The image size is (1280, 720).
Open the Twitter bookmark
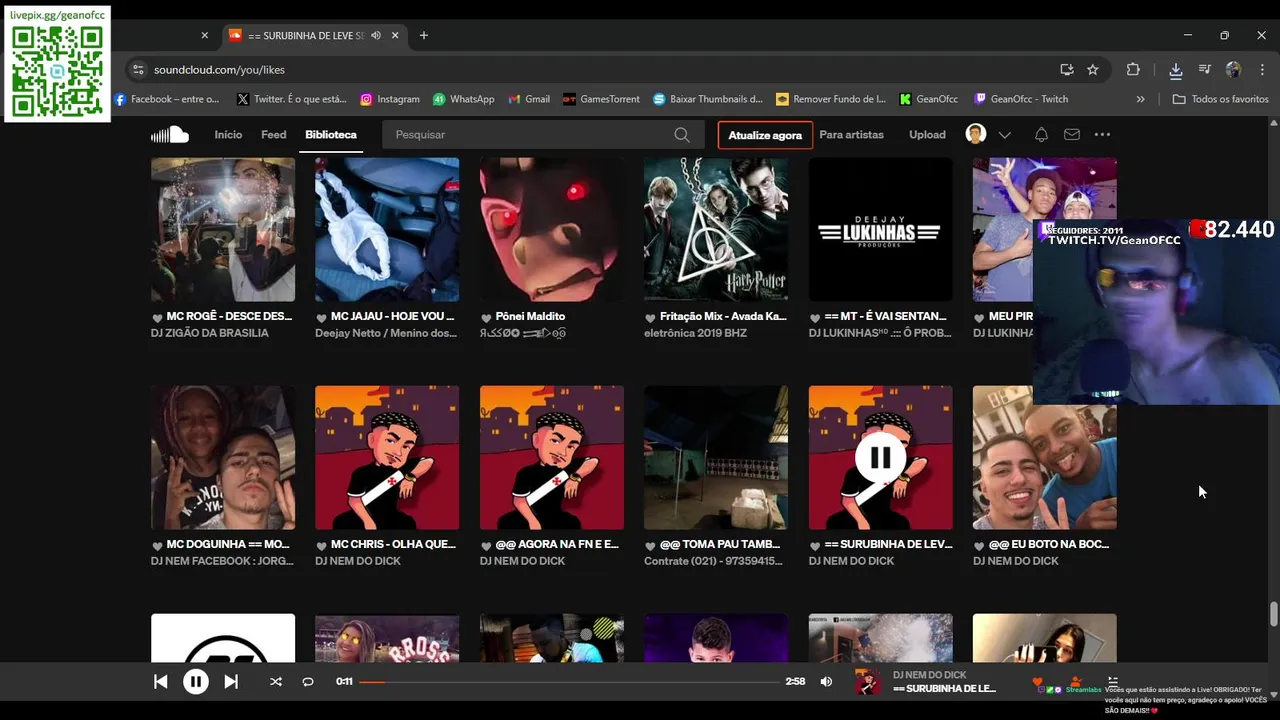click(x=292, y=99)
